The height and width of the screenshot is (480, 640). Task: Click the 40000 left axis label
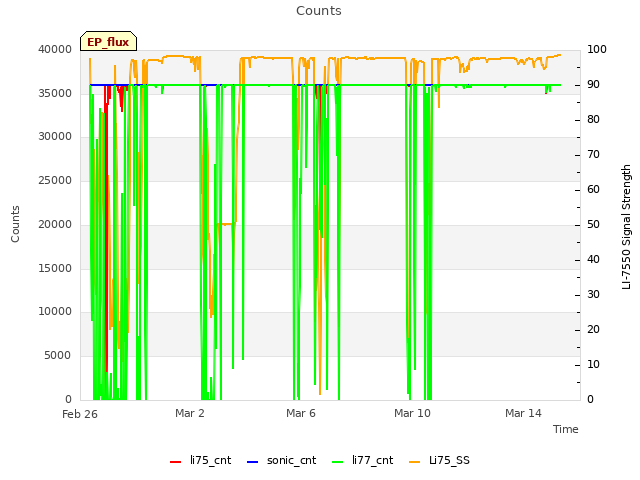click(55, 49)
